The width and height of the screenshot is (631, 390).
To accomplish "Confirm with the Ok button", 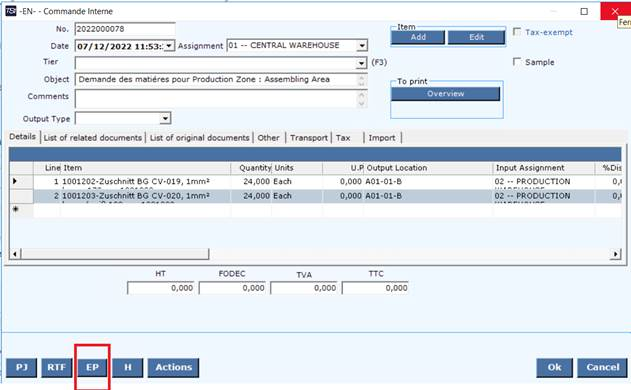I will pos(555,367).
